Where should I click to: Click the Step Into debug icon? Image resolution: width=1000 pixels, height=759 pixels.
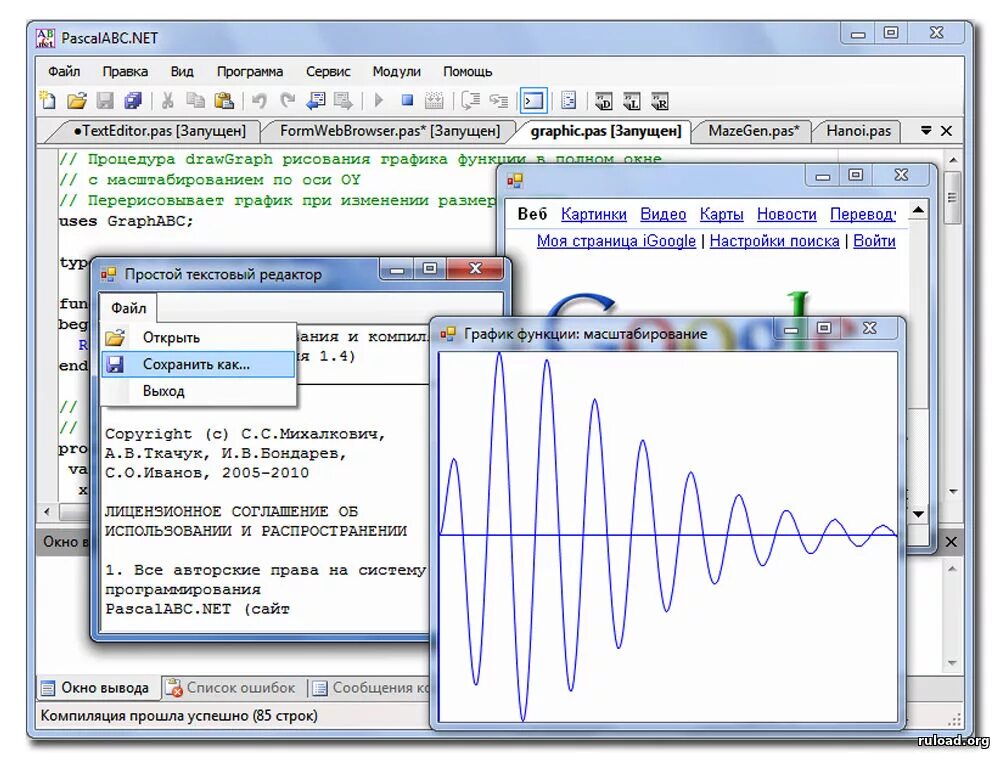pyautogui.click(x=498, y=101)
